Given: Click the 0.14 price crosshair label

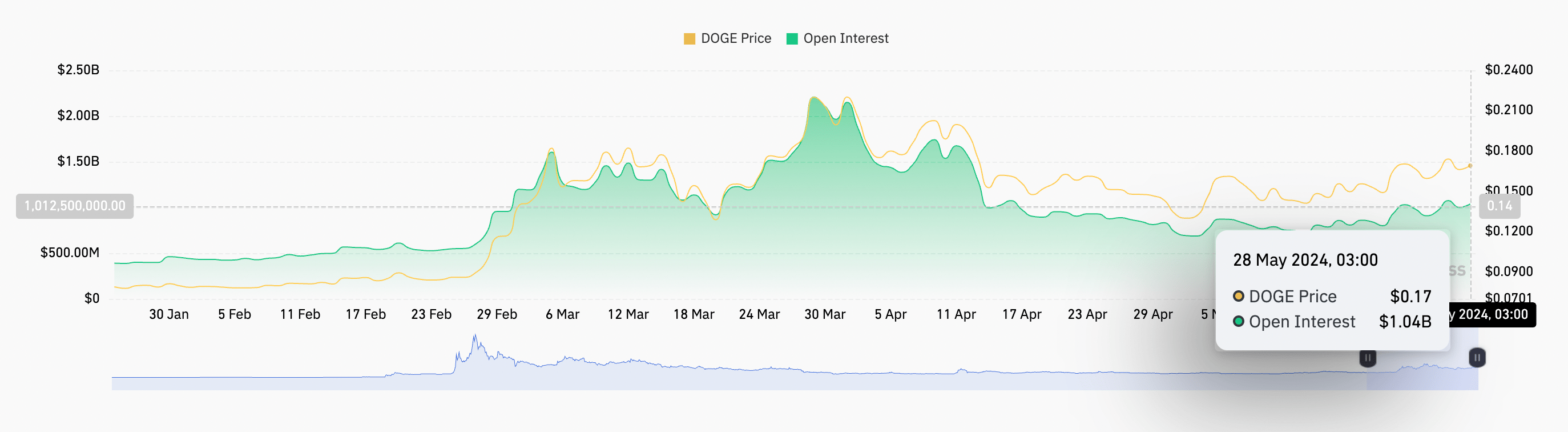Looking at the screenshot, I should (1499, 206).
